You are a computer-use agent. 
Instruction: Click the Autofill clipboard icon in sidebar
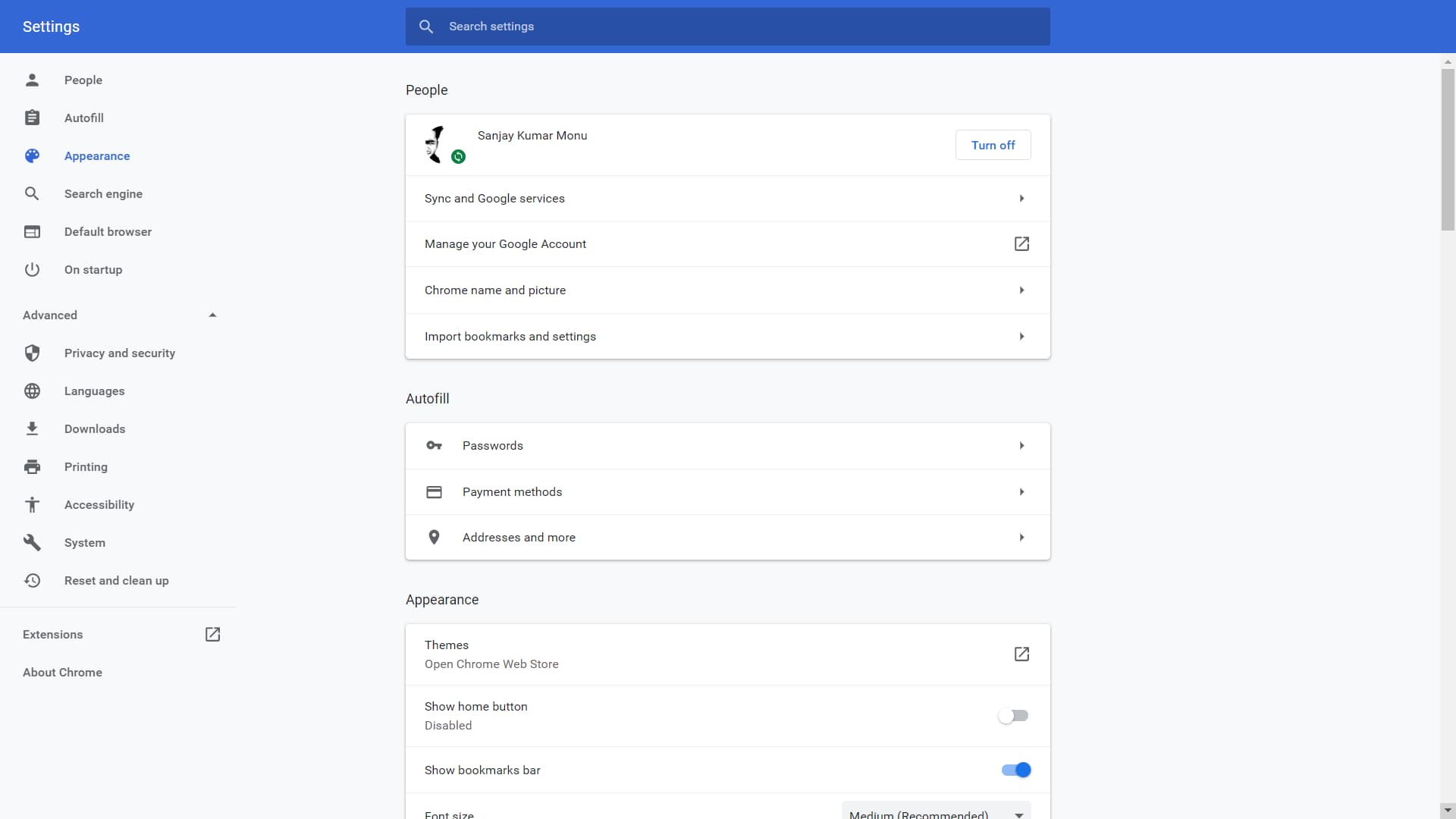point(32,118)
